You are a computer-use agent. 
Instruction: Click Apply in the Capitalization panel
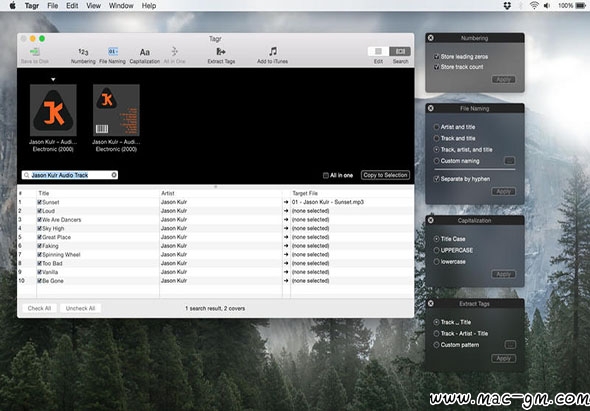coord(503,274)
